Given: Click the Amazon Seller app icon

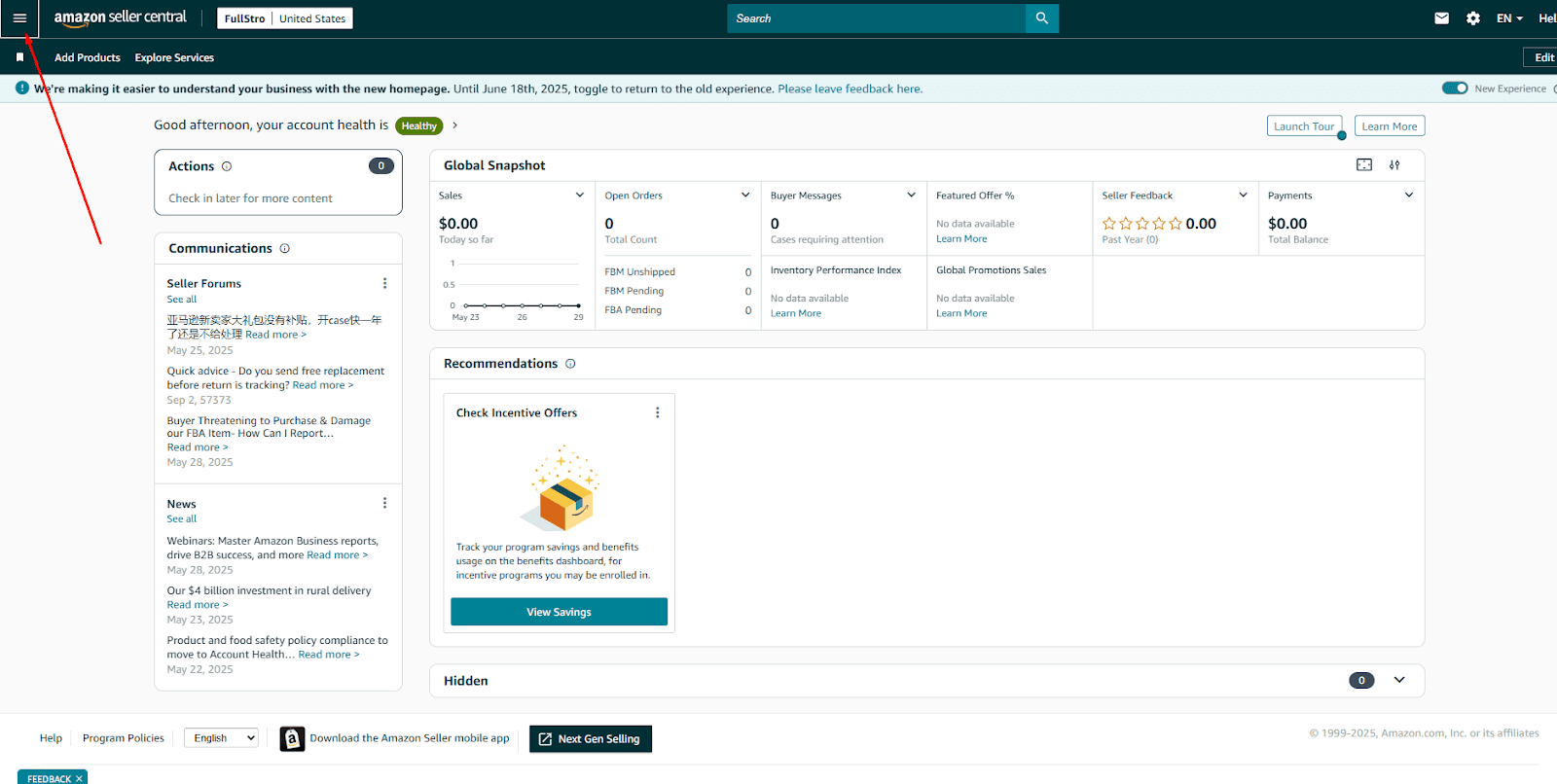Looking at the screenshot, I should tap(292, 739).
